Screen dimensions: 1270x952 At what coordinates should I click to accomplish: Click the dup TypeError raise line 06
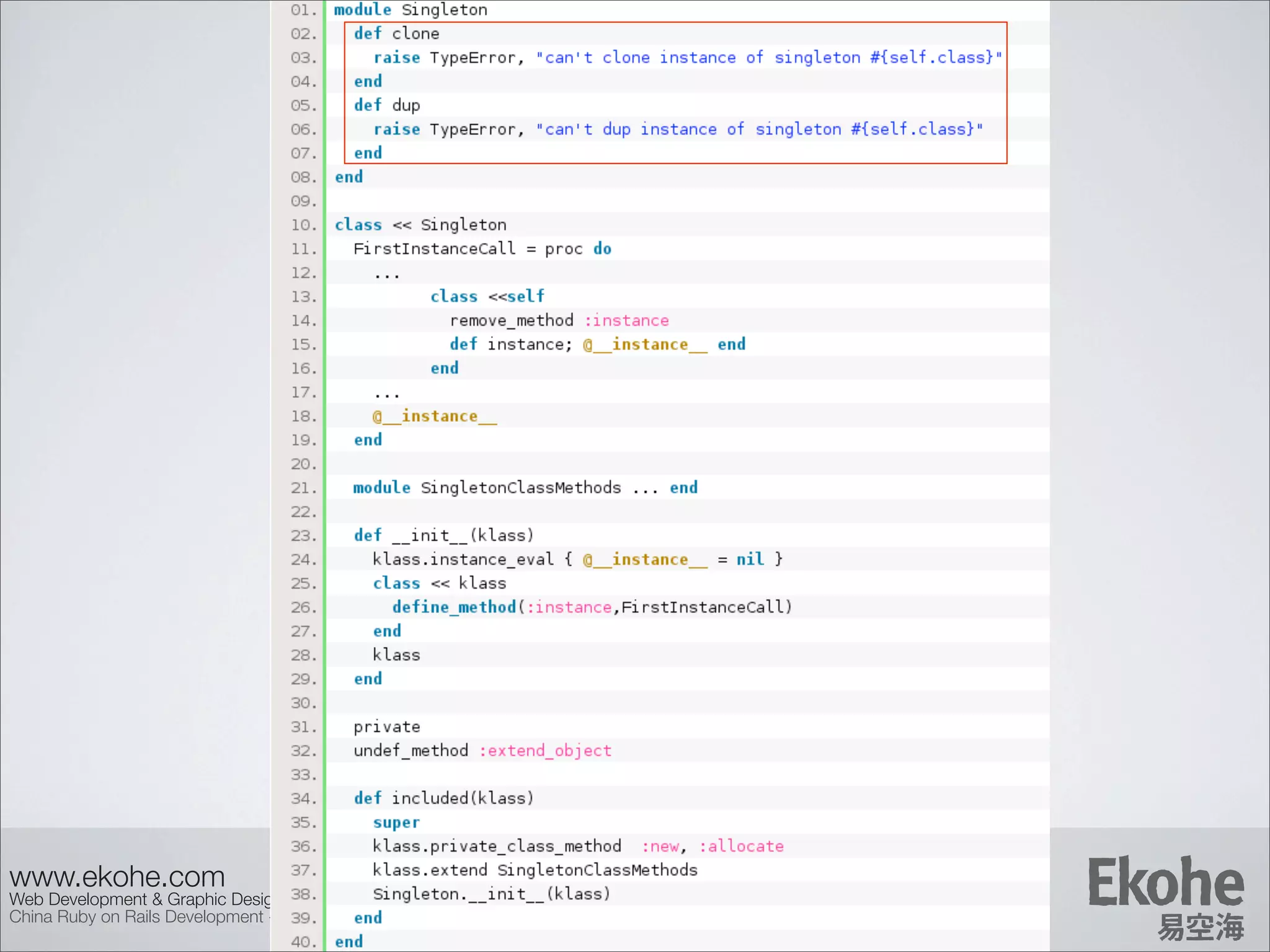coord(678,130)
